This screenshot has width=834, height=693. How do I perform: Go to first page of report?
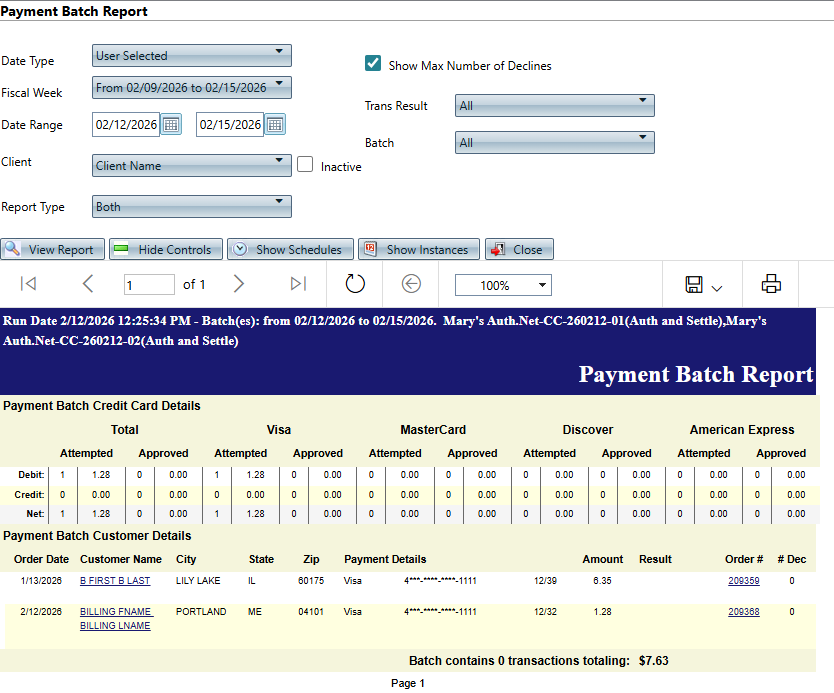pos(28,284)
